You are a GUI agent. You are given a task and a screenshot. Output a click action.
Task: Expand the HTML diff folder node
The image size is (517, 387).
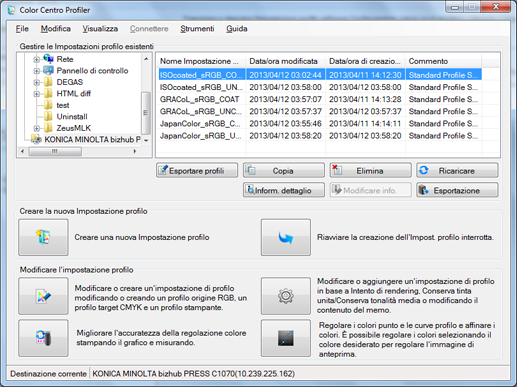[x=36, y=94]
